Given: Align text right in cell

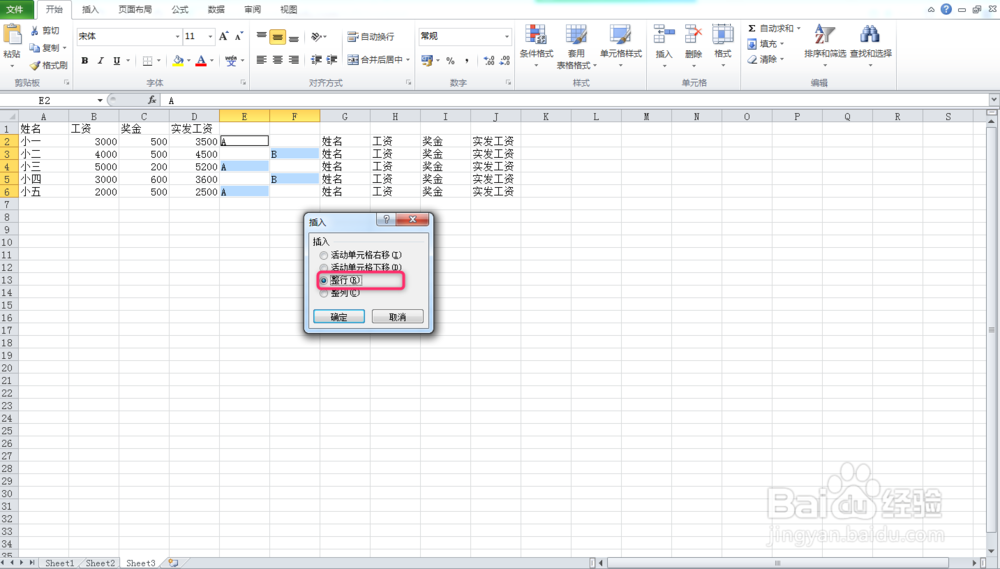Looking at the screenshot, I should pyautogui.click(x=293, y=60).
